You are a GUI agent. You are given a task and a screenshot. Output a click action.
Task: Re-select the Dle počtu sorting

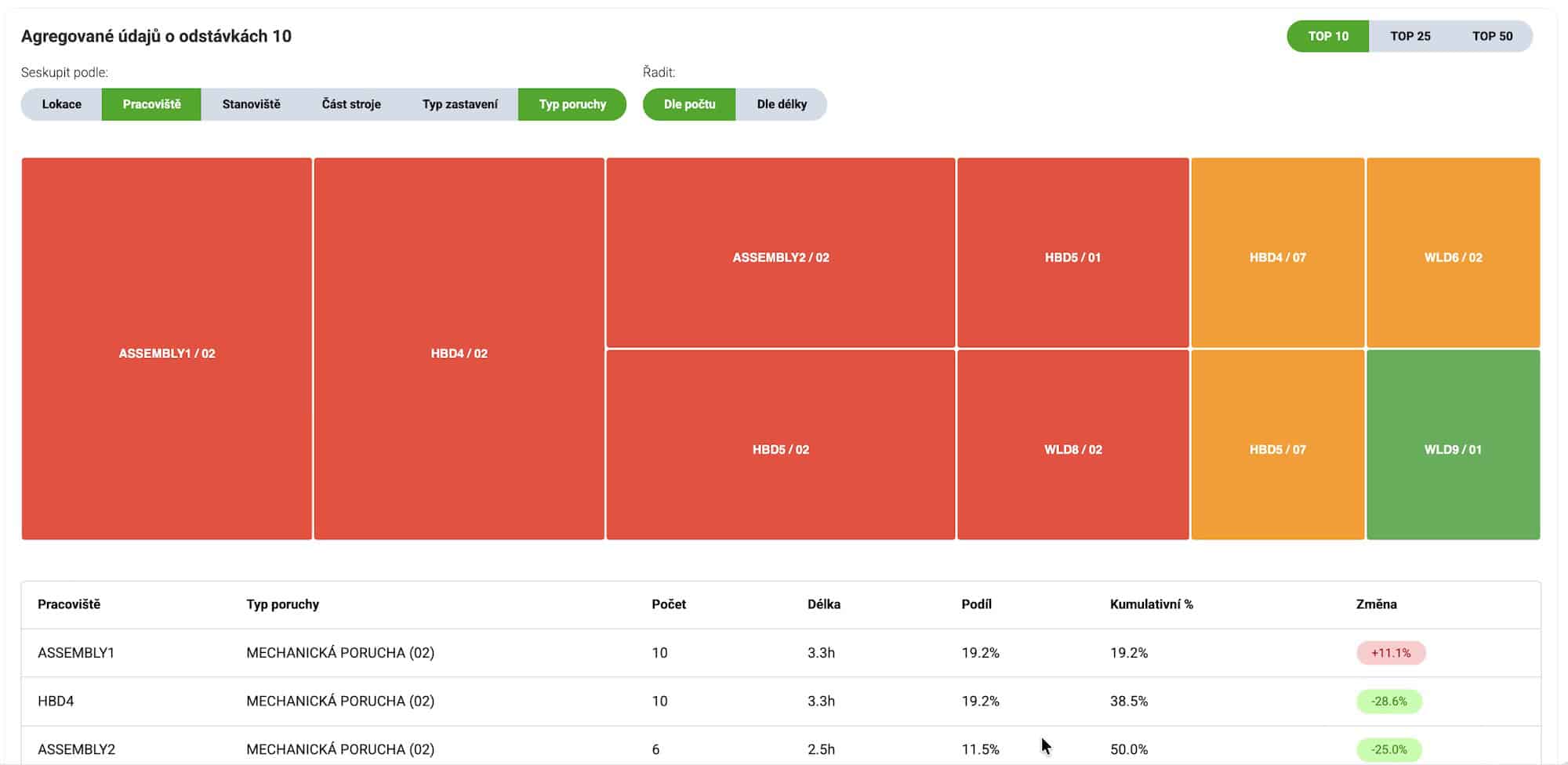pyautogui.click(x=689, y=103)
